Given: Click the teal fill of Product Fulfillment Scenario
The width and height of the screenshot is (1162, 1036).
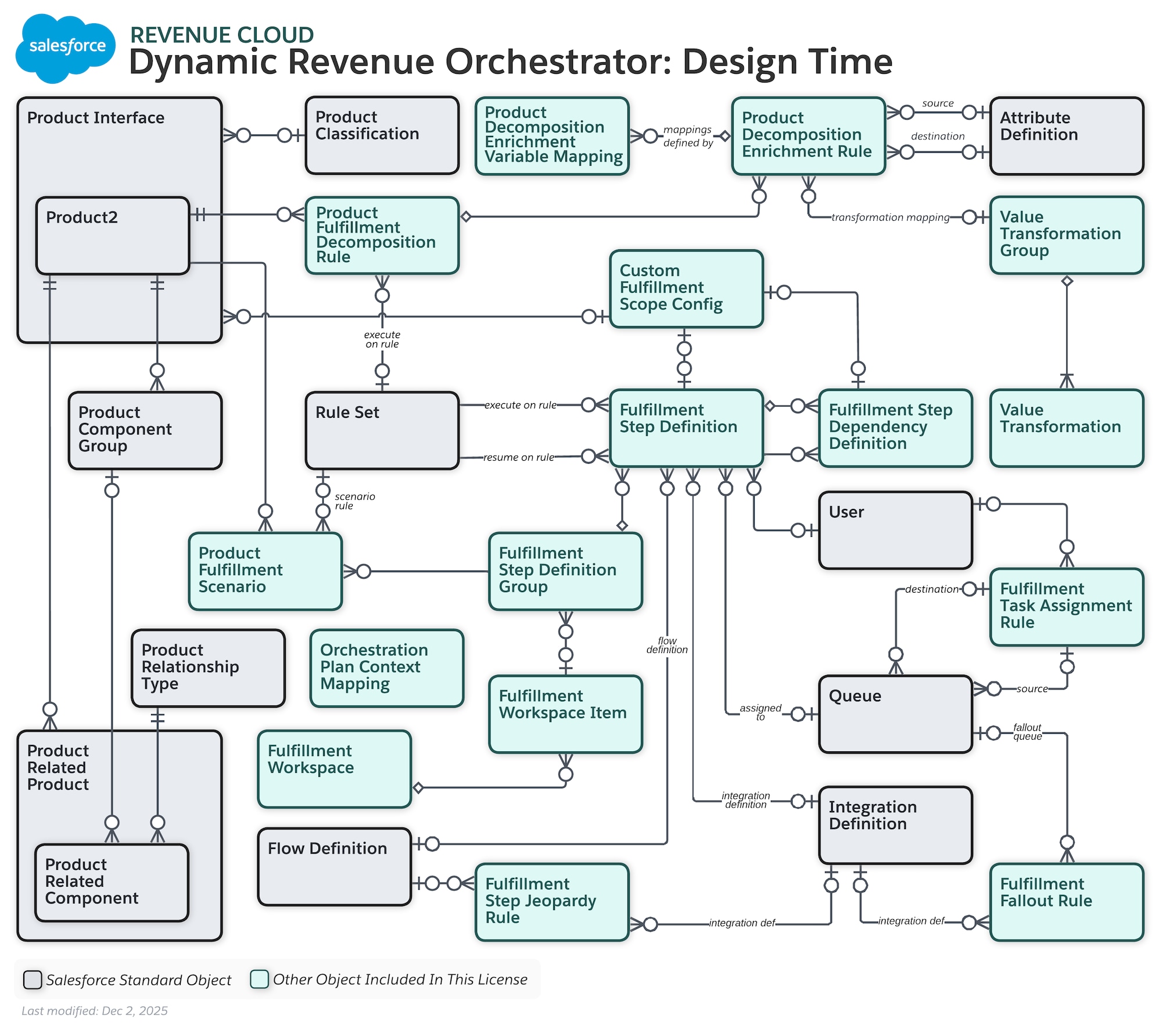Looking at the screenshot, I should click(264, 570).
